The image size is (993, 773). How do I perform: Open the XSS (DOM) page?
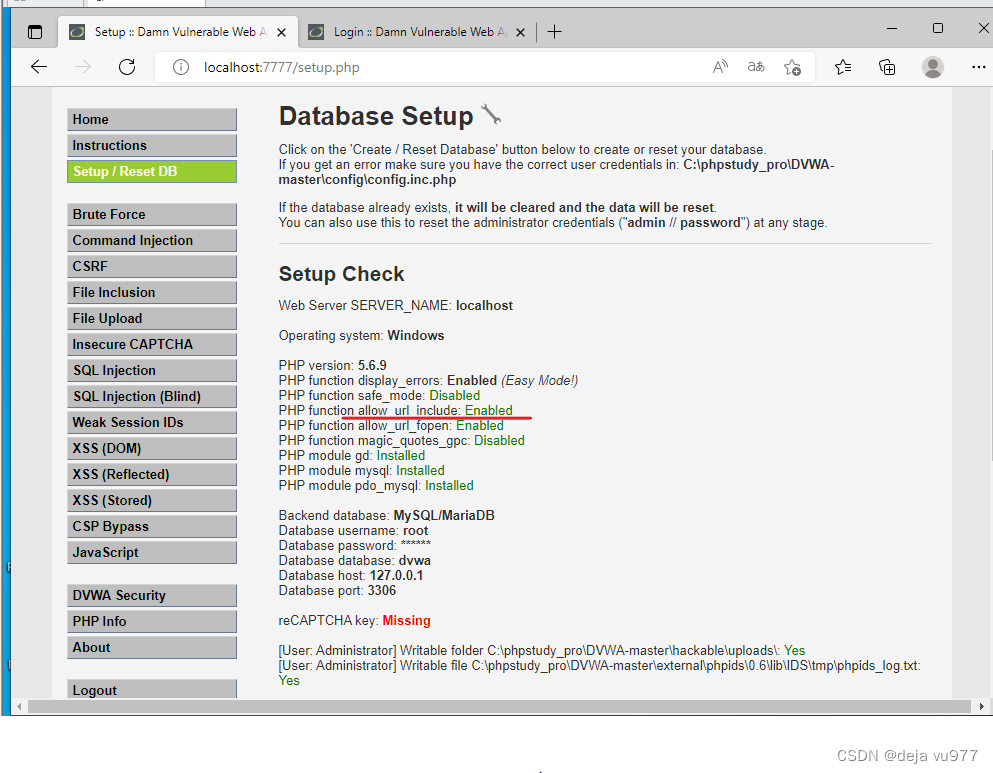coord(152,448)
